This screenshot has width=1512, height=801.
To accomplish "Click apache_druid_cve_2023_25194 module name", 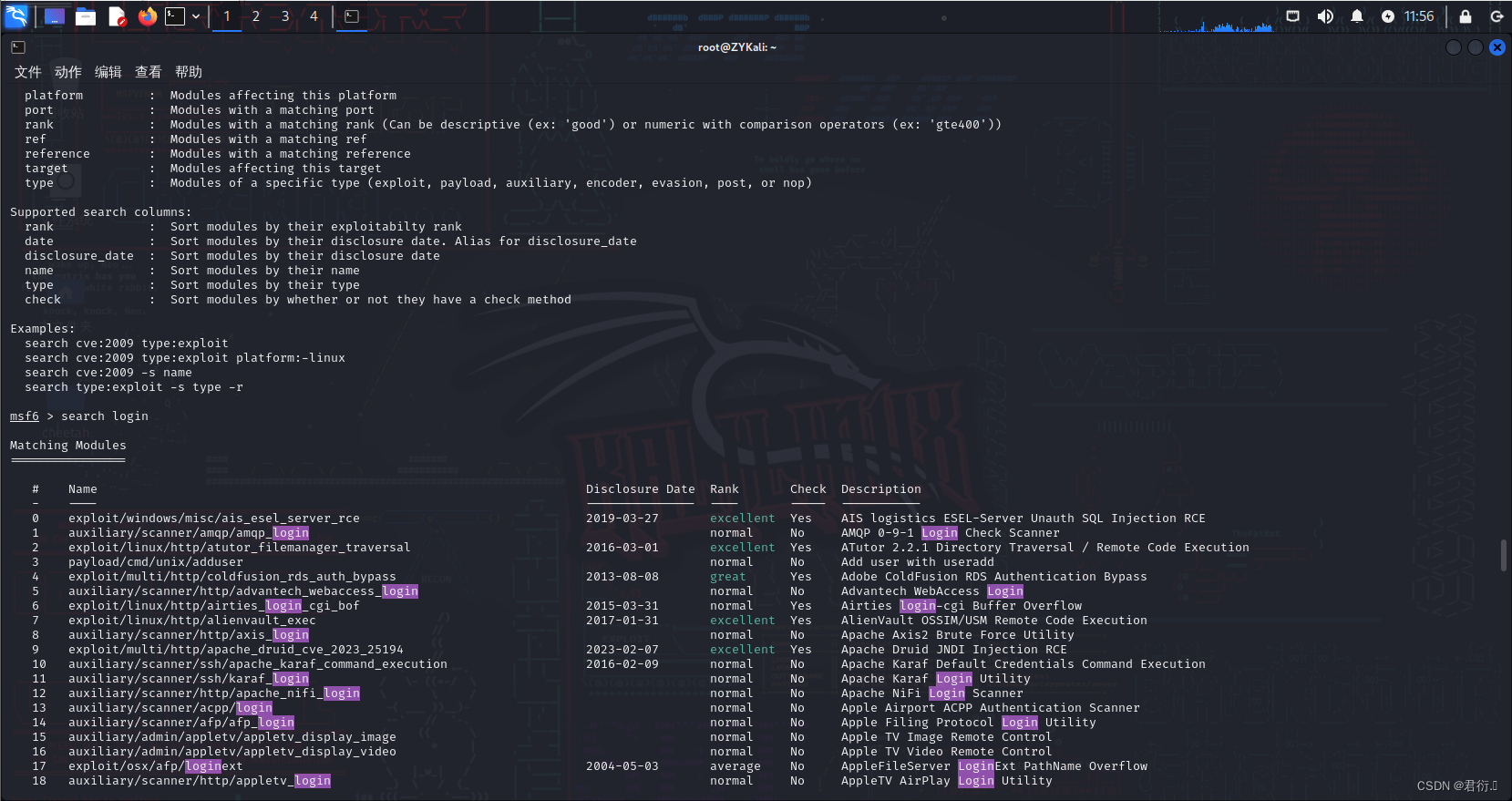I will (236, 650).
